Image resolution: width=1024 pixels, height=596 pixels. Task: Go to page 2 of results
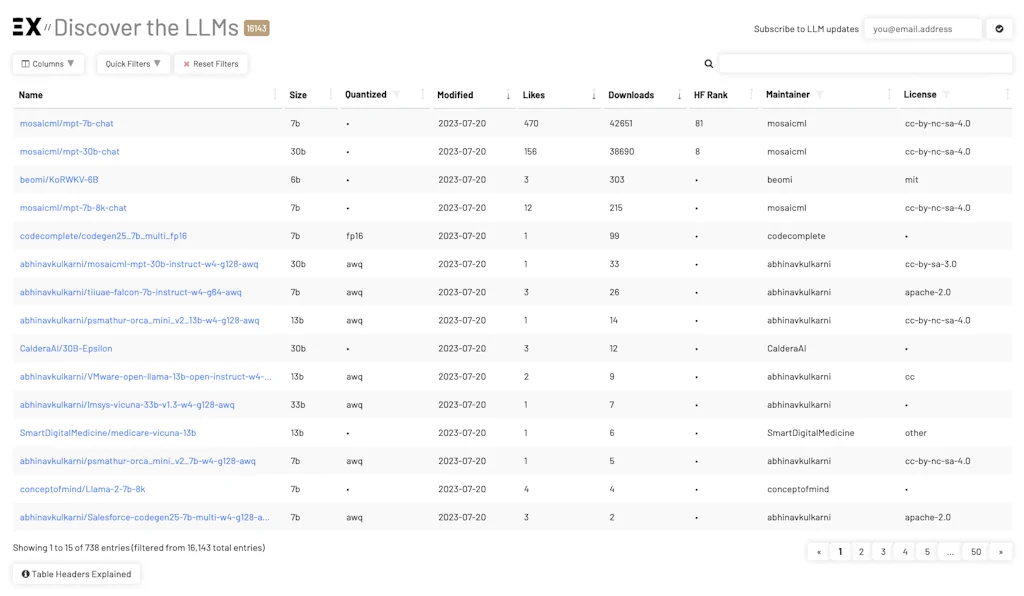tap(862, 551)
